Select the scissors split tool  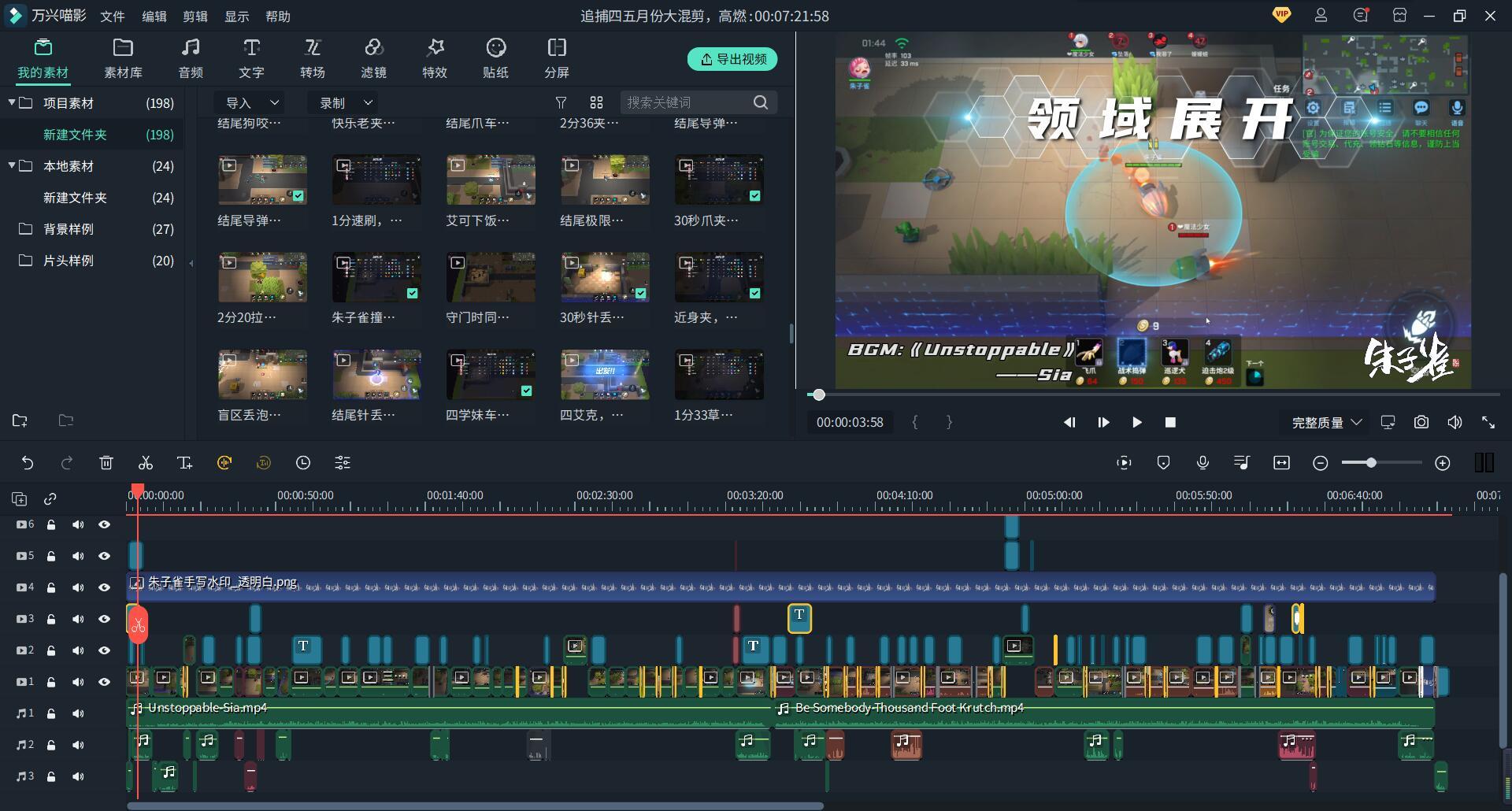pyautogui.click(x=146, y=463)
